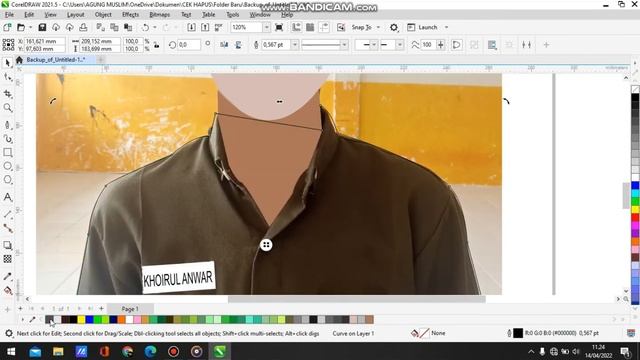Click the Launch button
This screenshot has height=360, width=640.
(422, 27)
